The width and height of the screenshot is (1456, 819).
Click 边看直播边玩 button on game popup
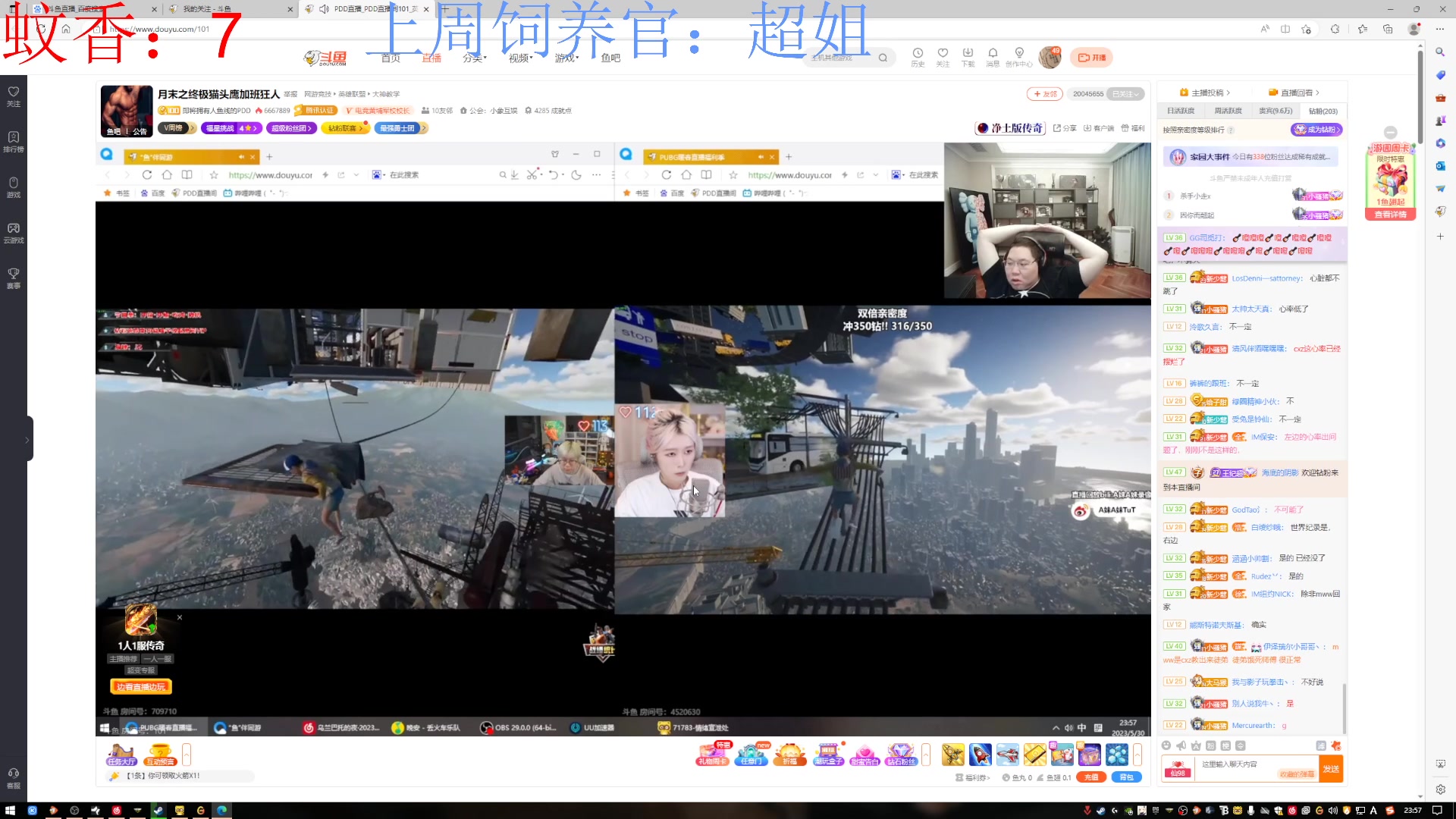[x=141, y=687]
